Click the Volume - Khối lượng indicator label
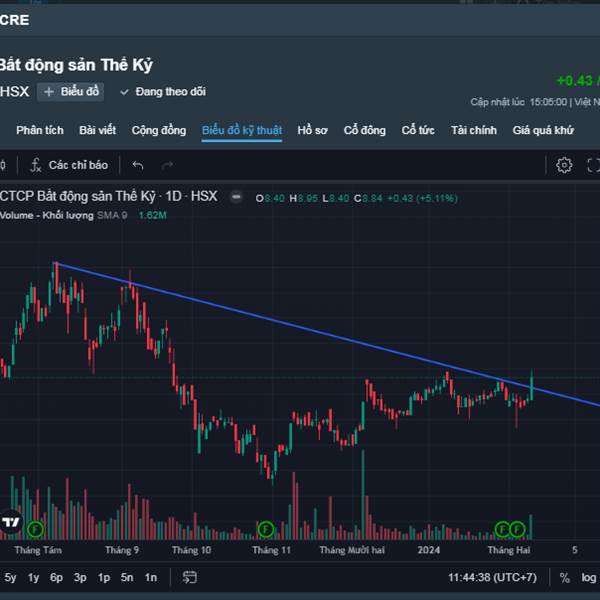This screenshot has height=600, width=600. click(x=47, y=215)
